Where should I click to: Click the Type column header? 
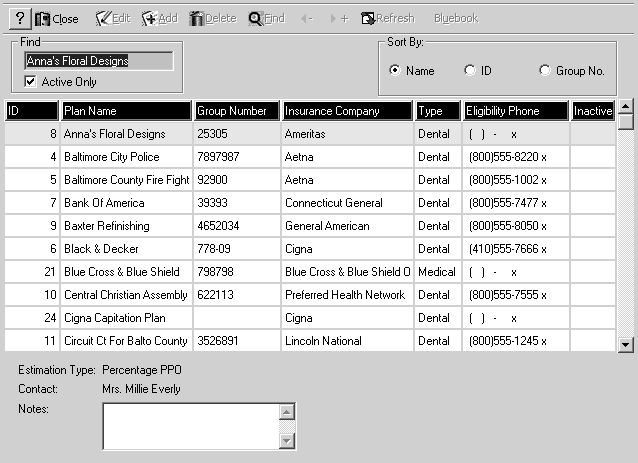click(437, 111)
